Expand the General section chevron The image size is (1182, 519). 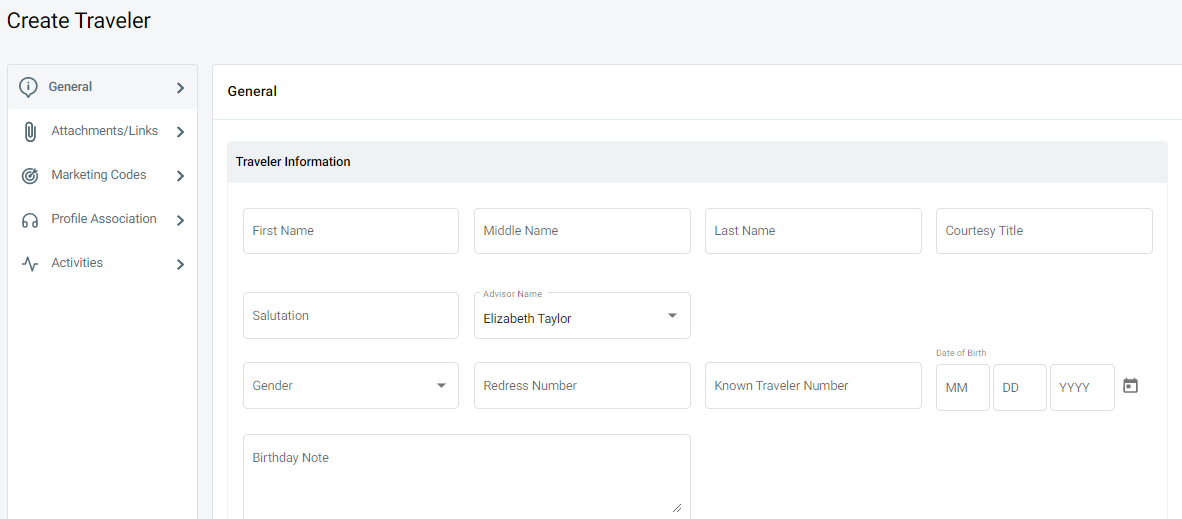coord(180,88)
